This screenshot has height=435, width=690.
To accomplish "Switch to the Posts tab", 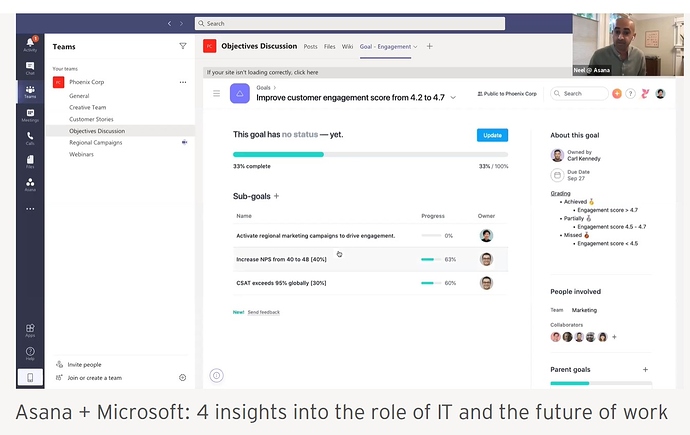I will (x=310, y=47).
